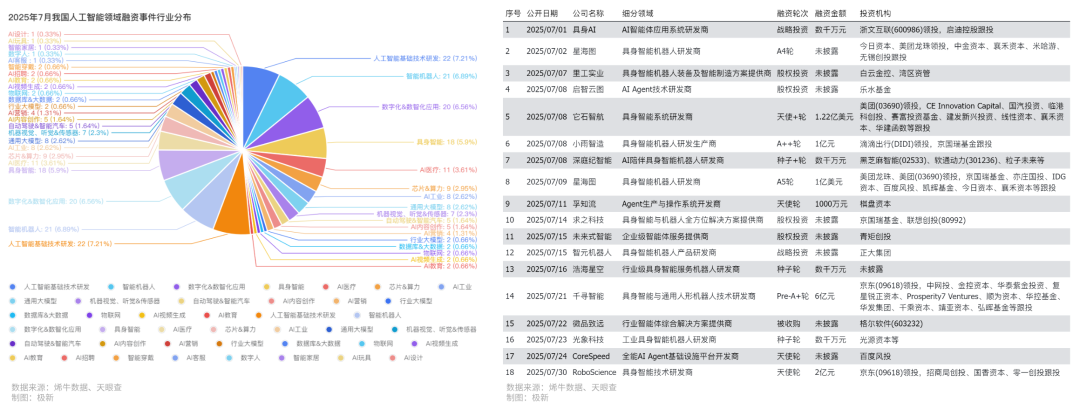Click pie label 智能穿戴: 2 (0.66%)
Image resolution: width=1080 pixels, height=416 pixels.
37,66
